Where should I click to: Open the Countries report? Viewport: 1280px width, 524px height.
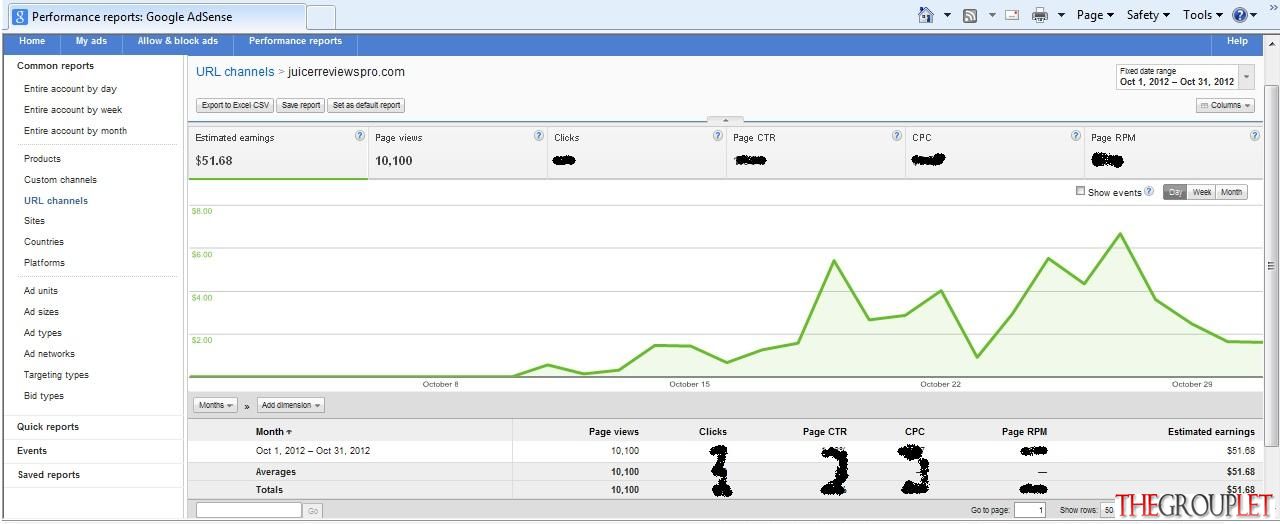(44, 242)
